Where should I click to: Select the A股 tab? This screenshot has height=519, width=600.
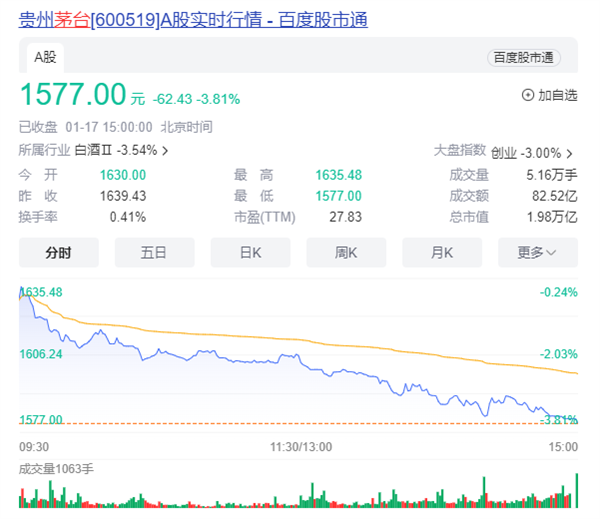coord(45,57)
